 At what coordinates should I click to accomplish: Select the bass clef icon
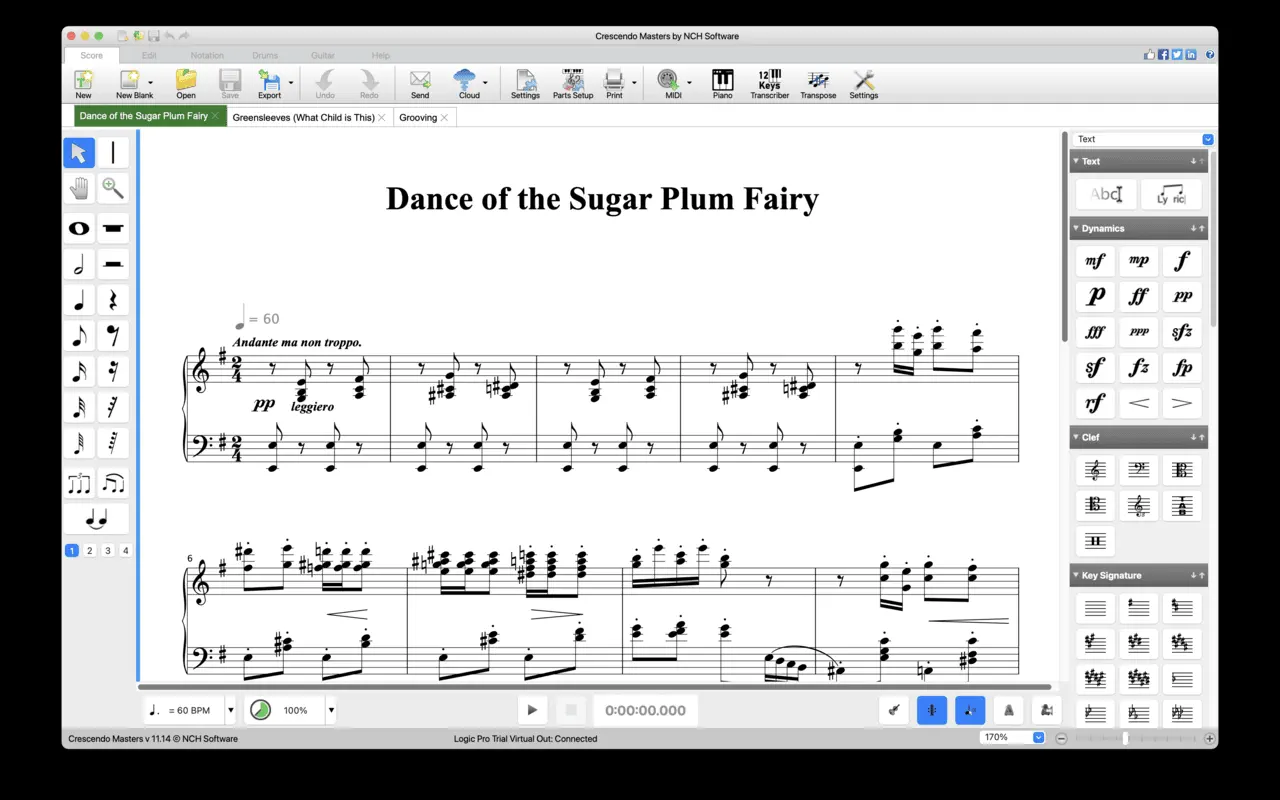pos(1138,470)
